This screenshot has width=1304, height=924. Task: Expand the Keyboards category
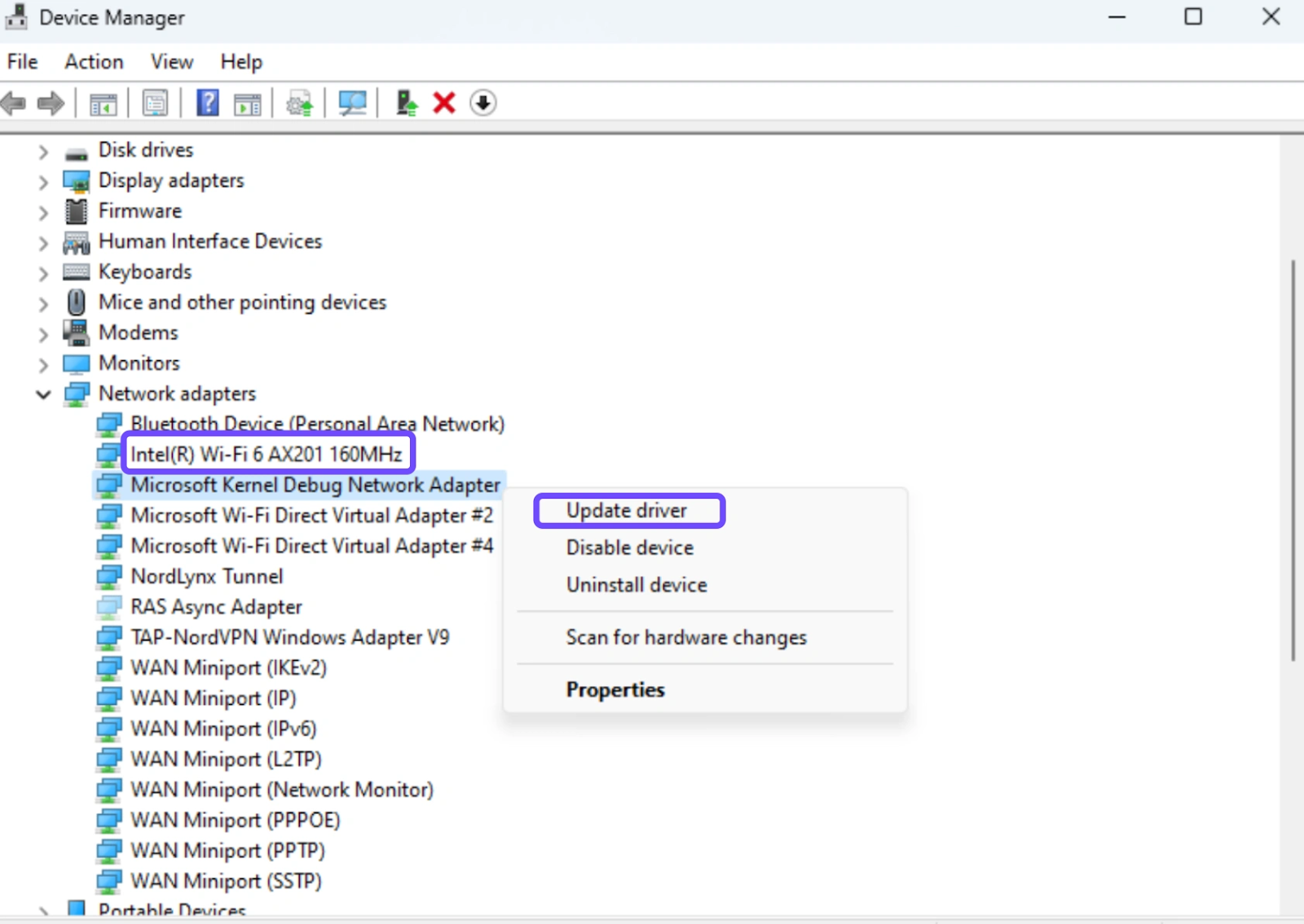[x=43, y=273]
